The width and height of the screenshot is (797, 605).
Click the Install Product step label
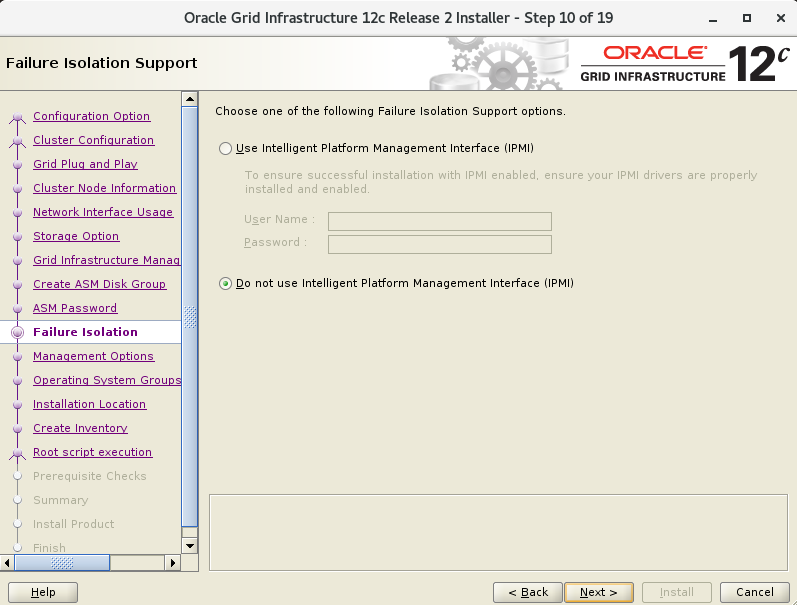[x=74, y=524]
